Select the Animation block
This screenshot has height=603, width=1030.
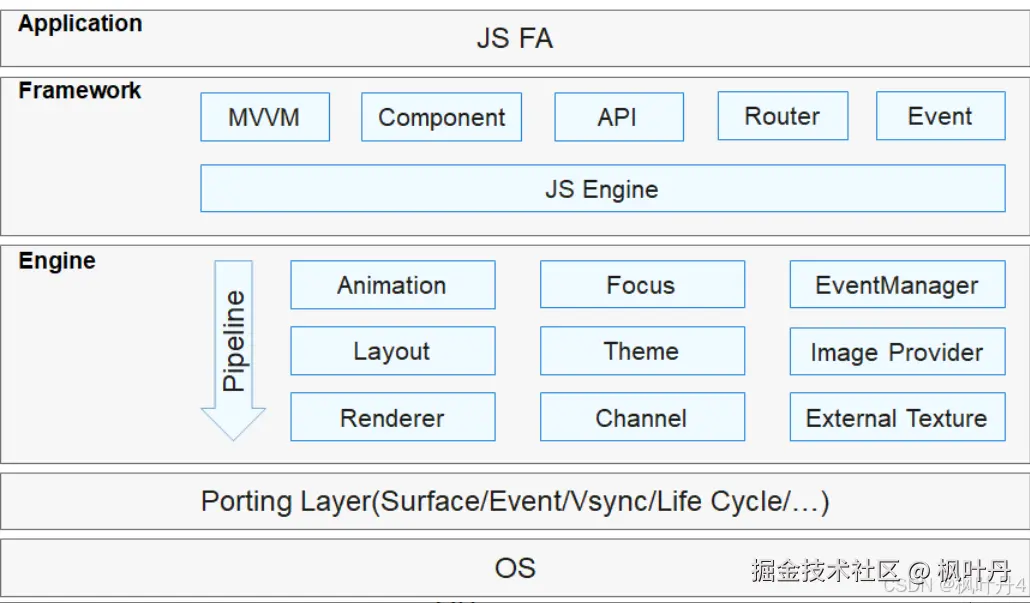pos(392,285)
